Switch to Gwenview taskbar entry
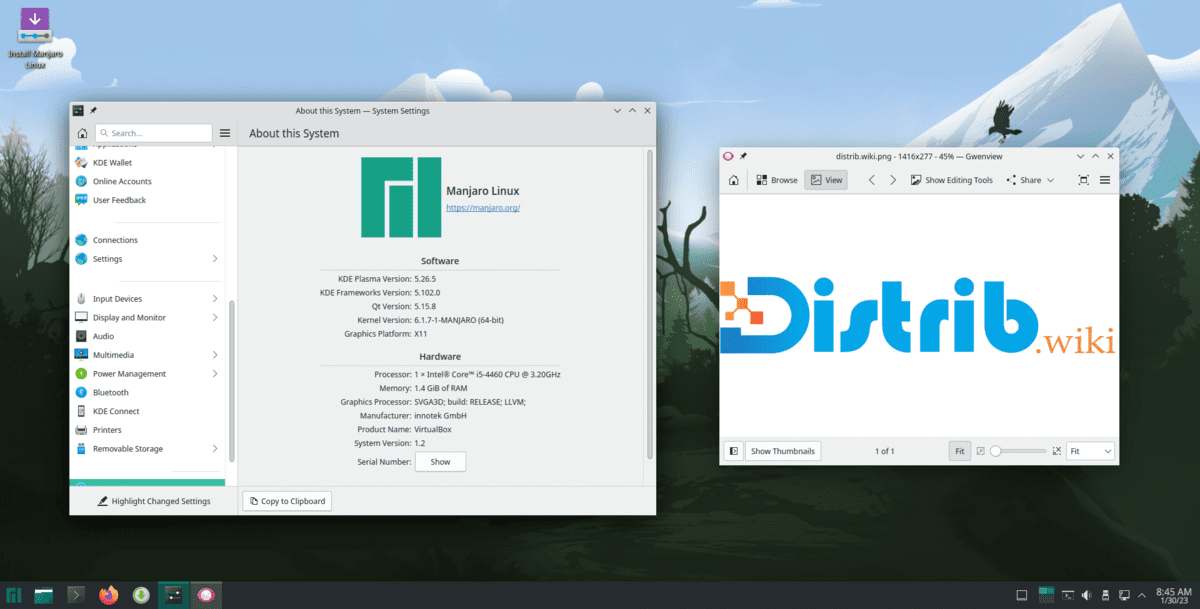This screenshot has width=1200, height=609. (206, 595)
